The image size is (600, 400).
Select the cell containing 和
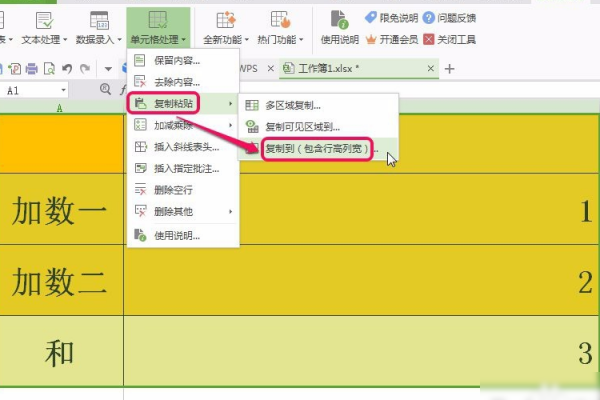(61, 351)
